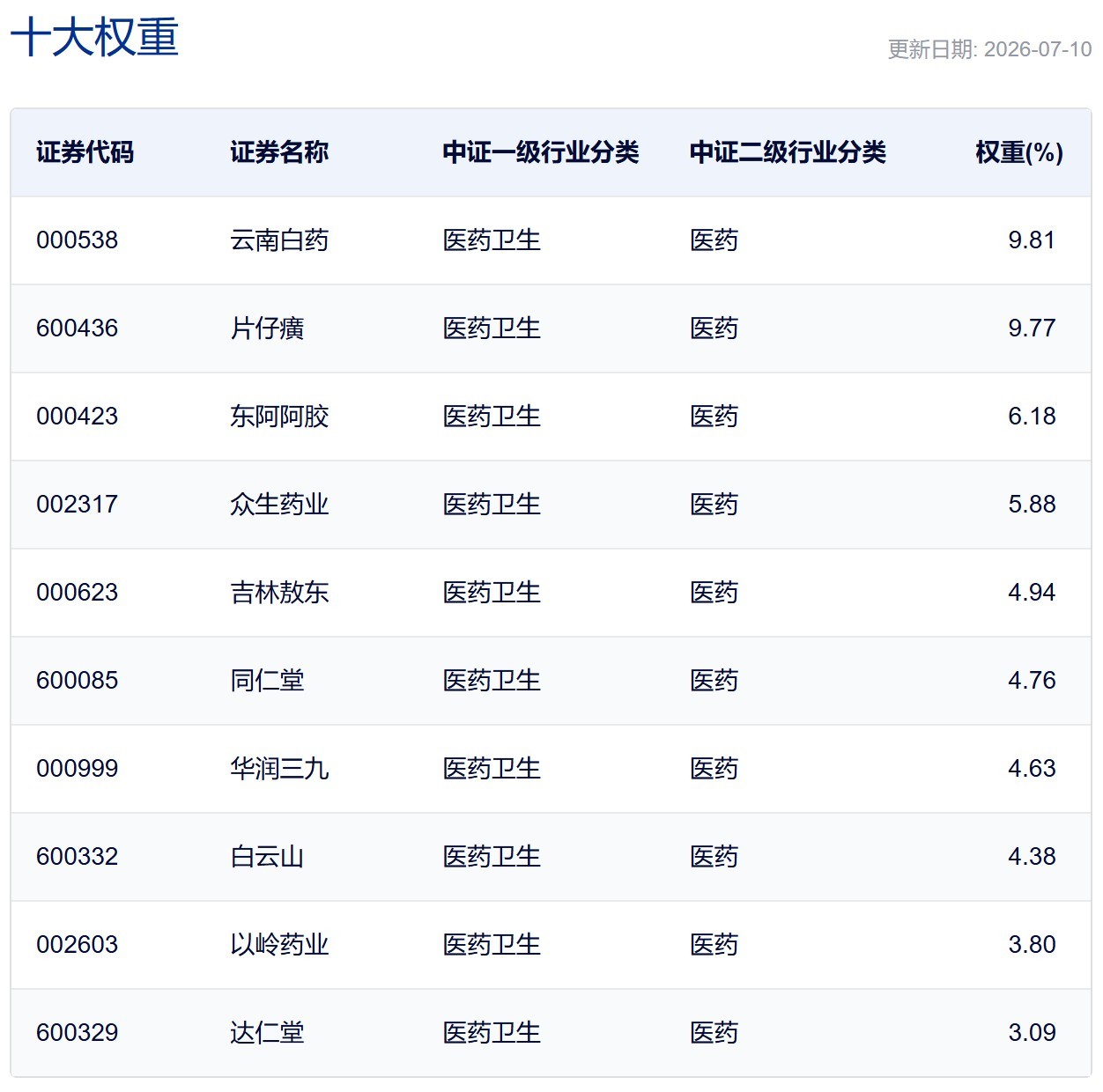The height and width of the screenshot is (1092, 1103).
Task: Select the name 云南白药
Action: coord(279,240)
